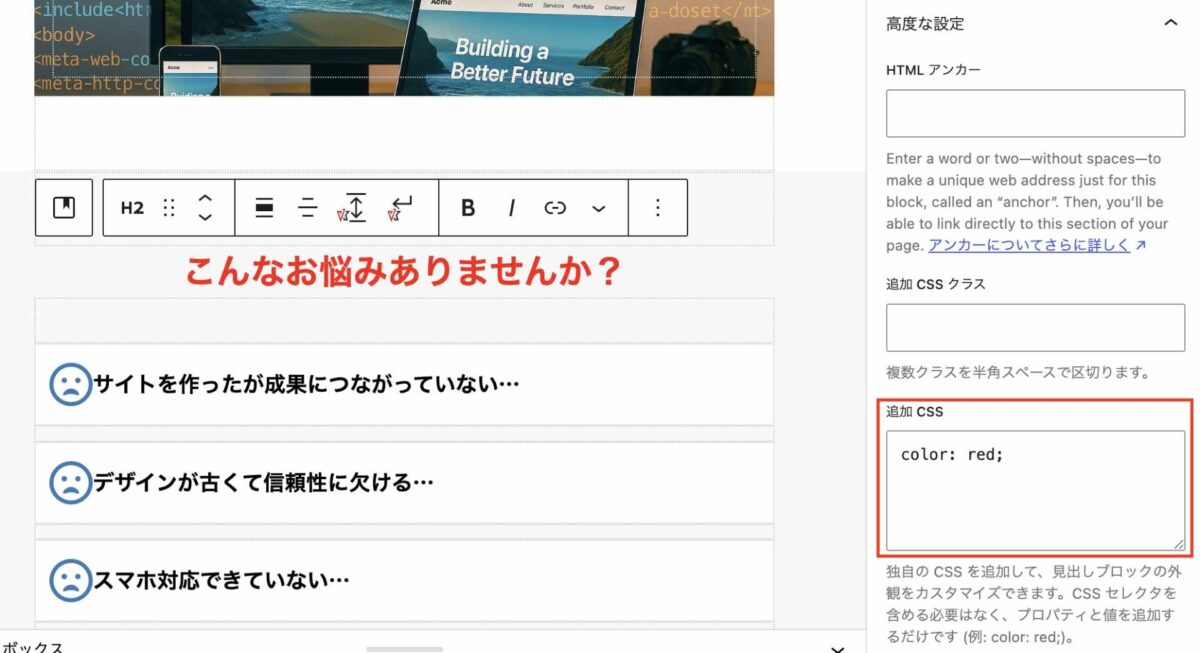This screenshot has height=653, width=1200.
Task: Click the vertical spacing toolbar icon
Action: pyautogui.click(x=353, y=208)
